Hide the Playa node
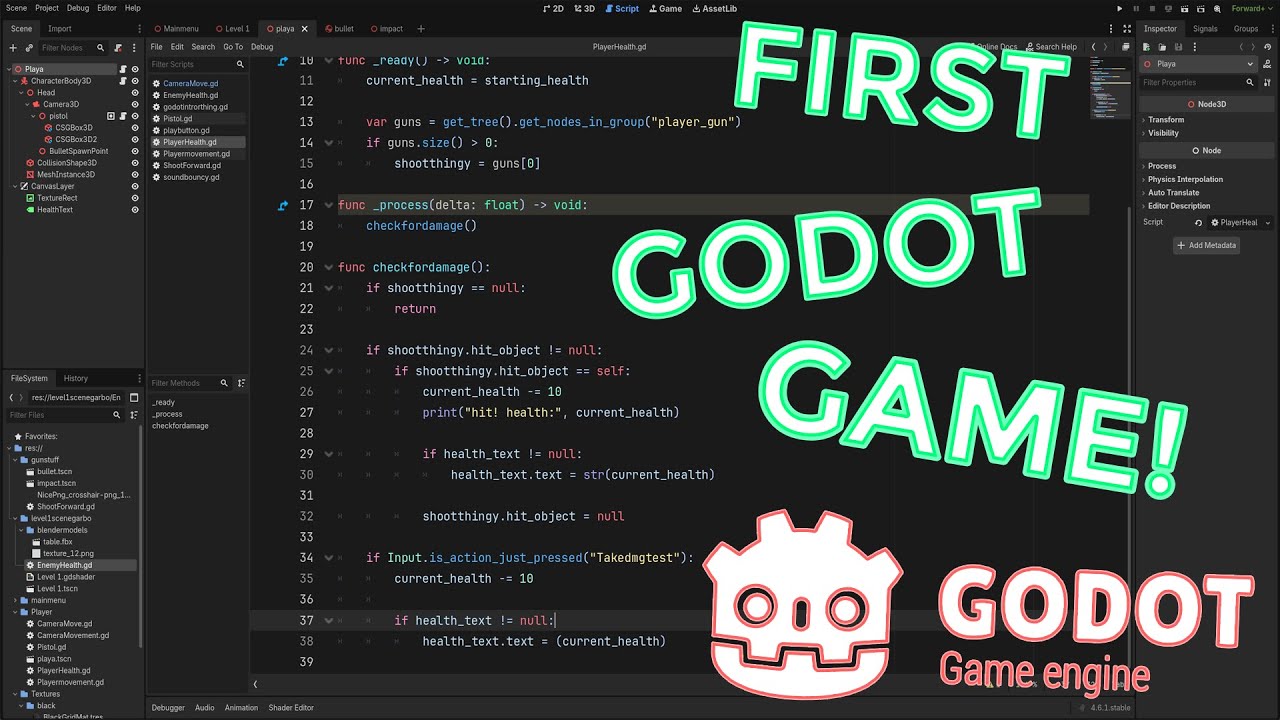Screen dimensions: 1280x720 [135, 69]
